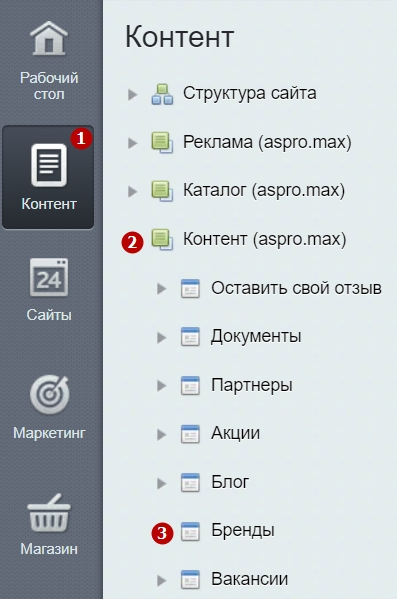Screen dimensions: 397x599
Task: Select the Контент document icon in sidebar
Action: (49, 165)
